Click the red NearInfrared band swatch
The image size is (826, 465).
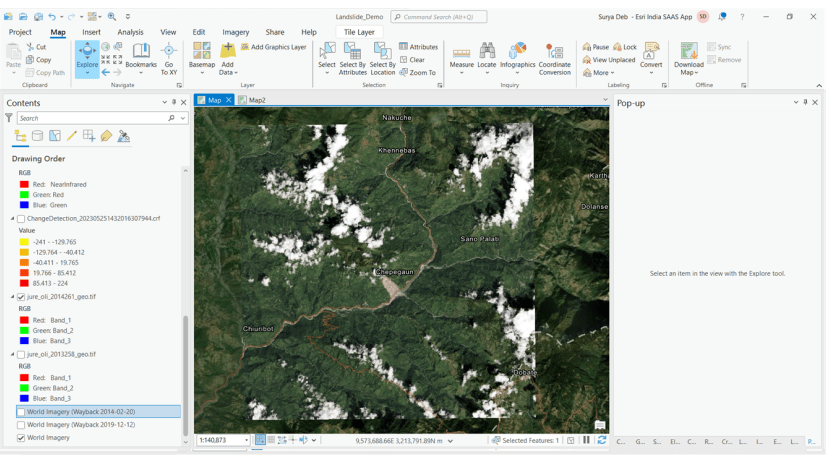(x=24, y=185)
